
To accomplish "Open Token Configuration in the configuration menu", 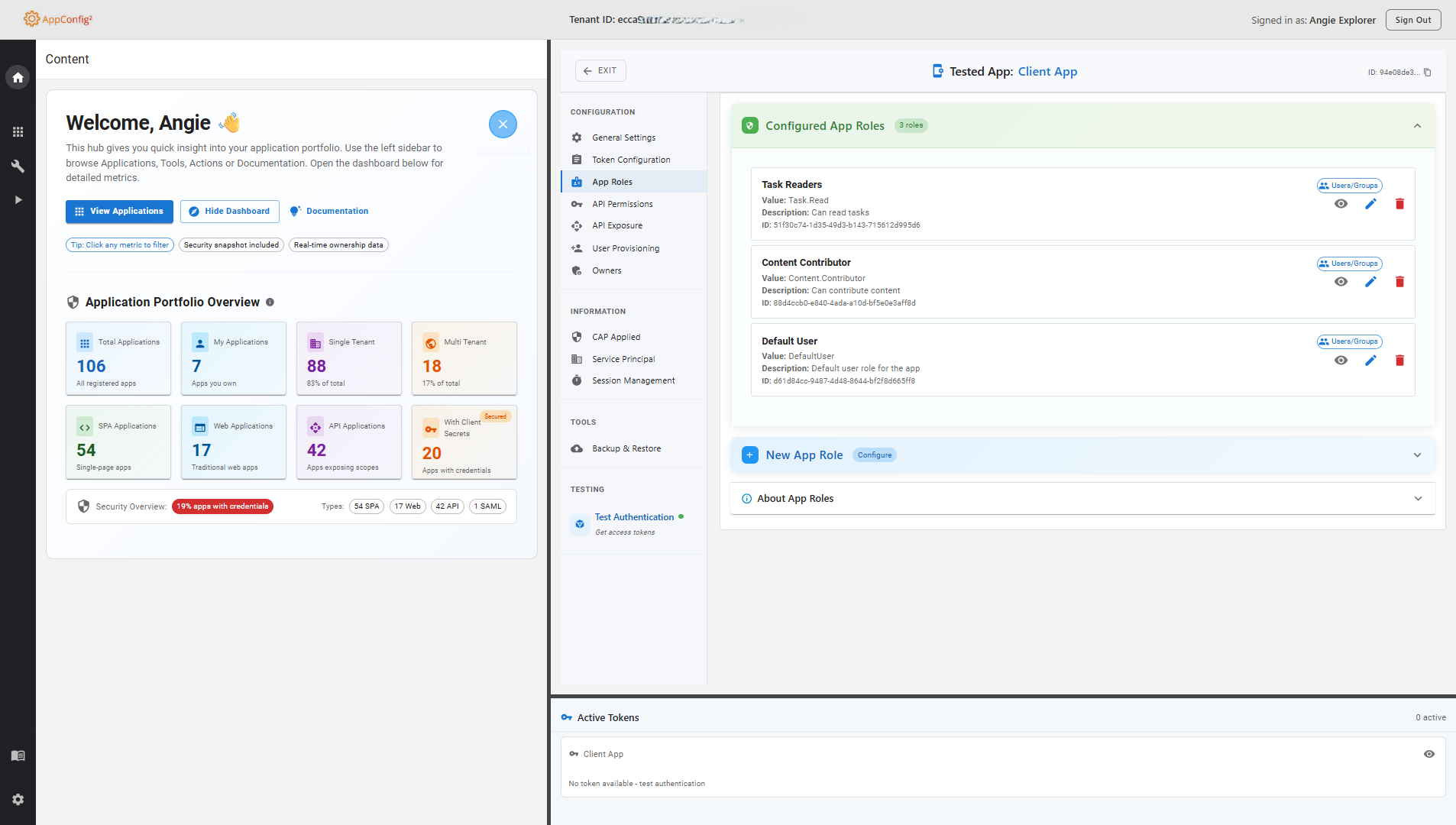I will coord(631,160).
